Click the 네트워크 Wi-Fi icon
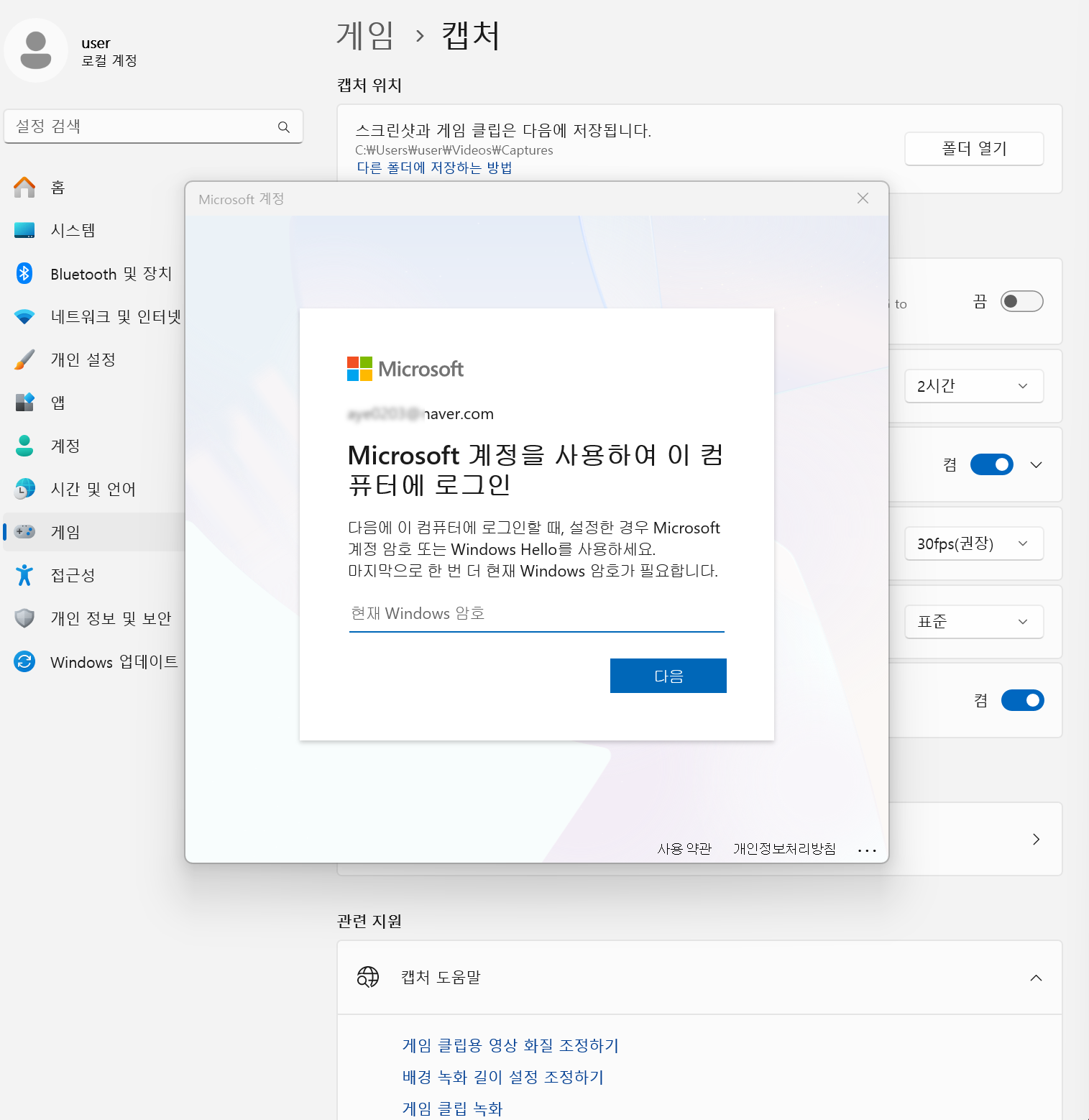Screen dimensions: 1089x1120 tap(24, 317)
